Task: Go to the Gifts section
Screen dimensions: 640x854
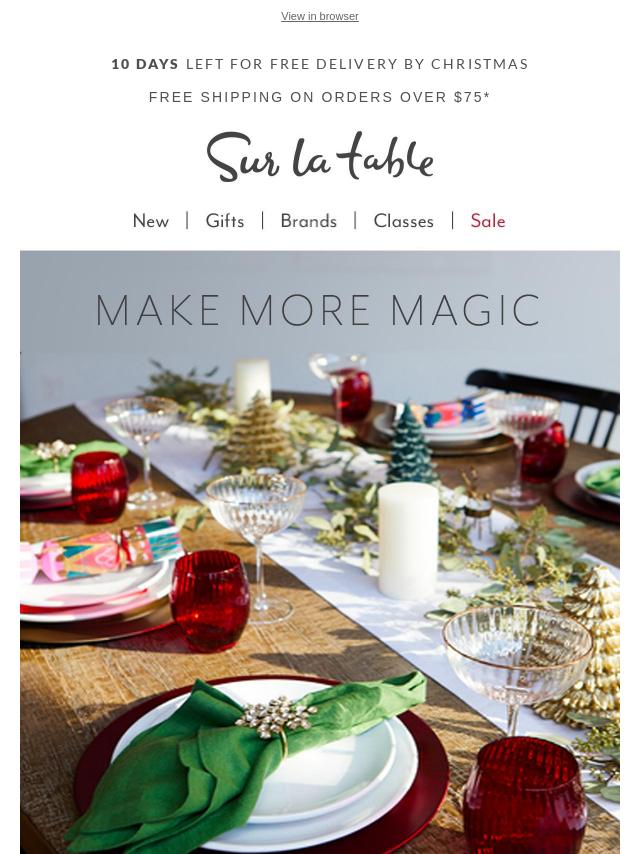Action: tap(224, 221)
